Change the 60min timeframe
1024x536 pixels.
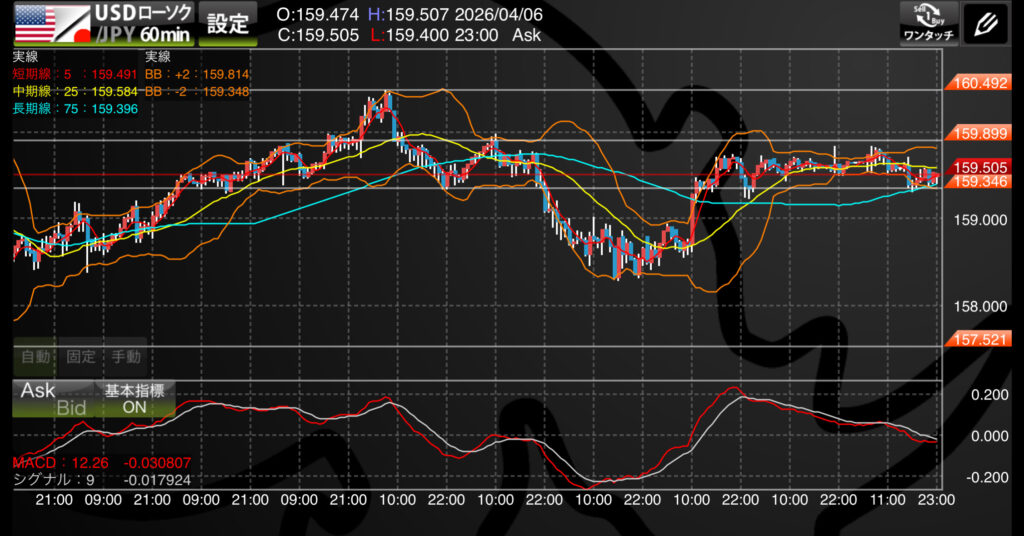click(166, 35)
